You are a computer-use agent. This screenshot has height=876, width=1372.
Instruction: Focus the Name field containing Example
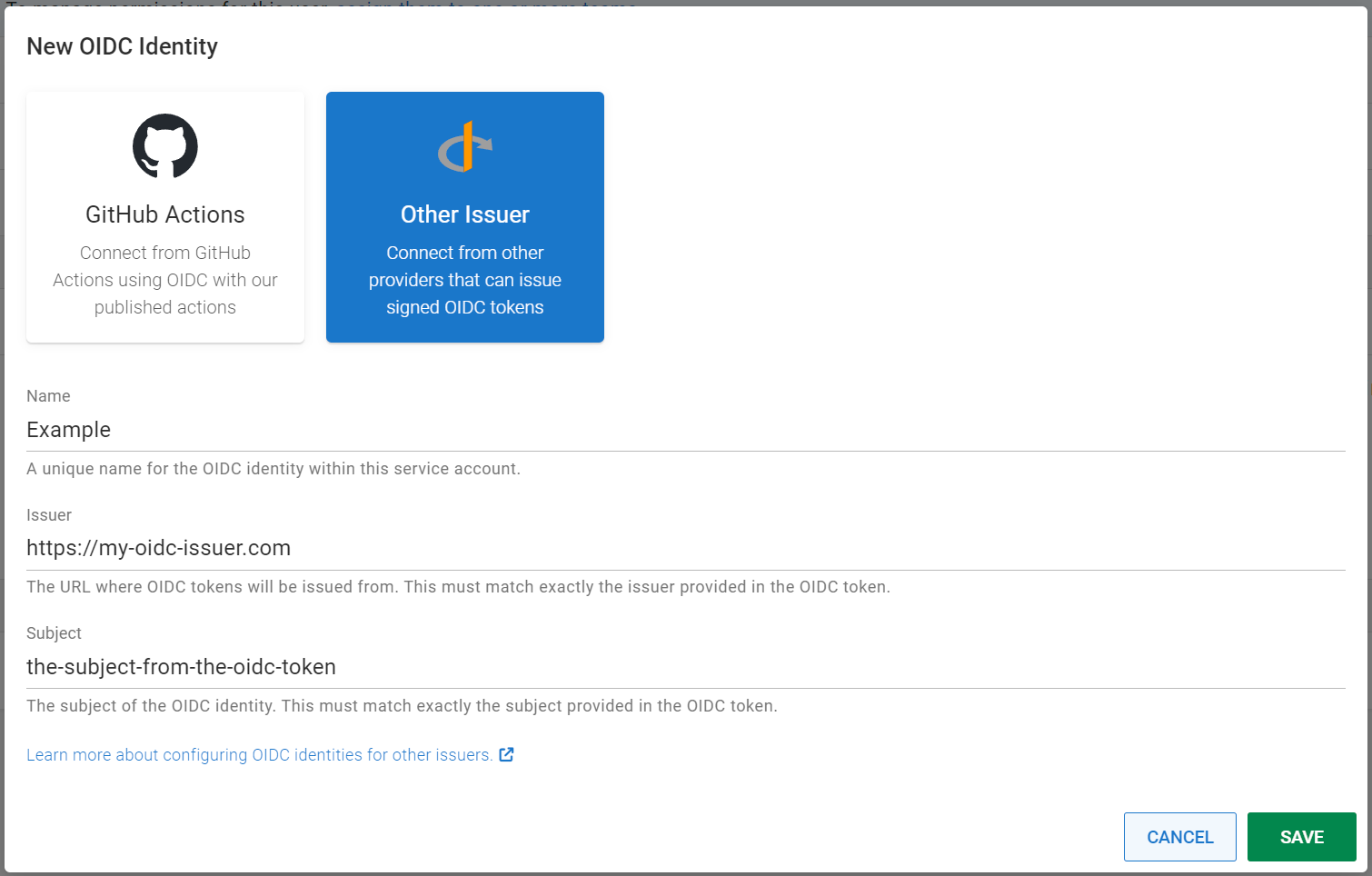coord(363,429)
